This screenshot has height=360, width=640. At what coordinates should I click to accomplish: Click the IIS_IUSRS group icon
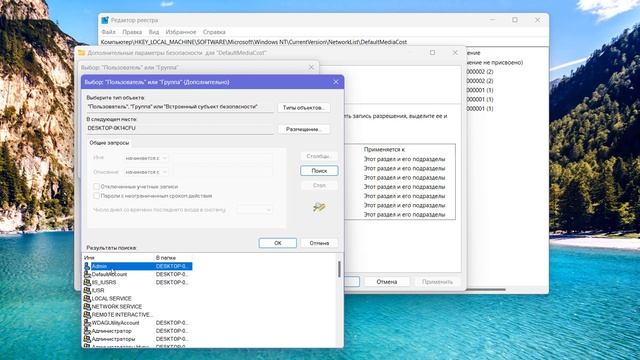[87, 282]
